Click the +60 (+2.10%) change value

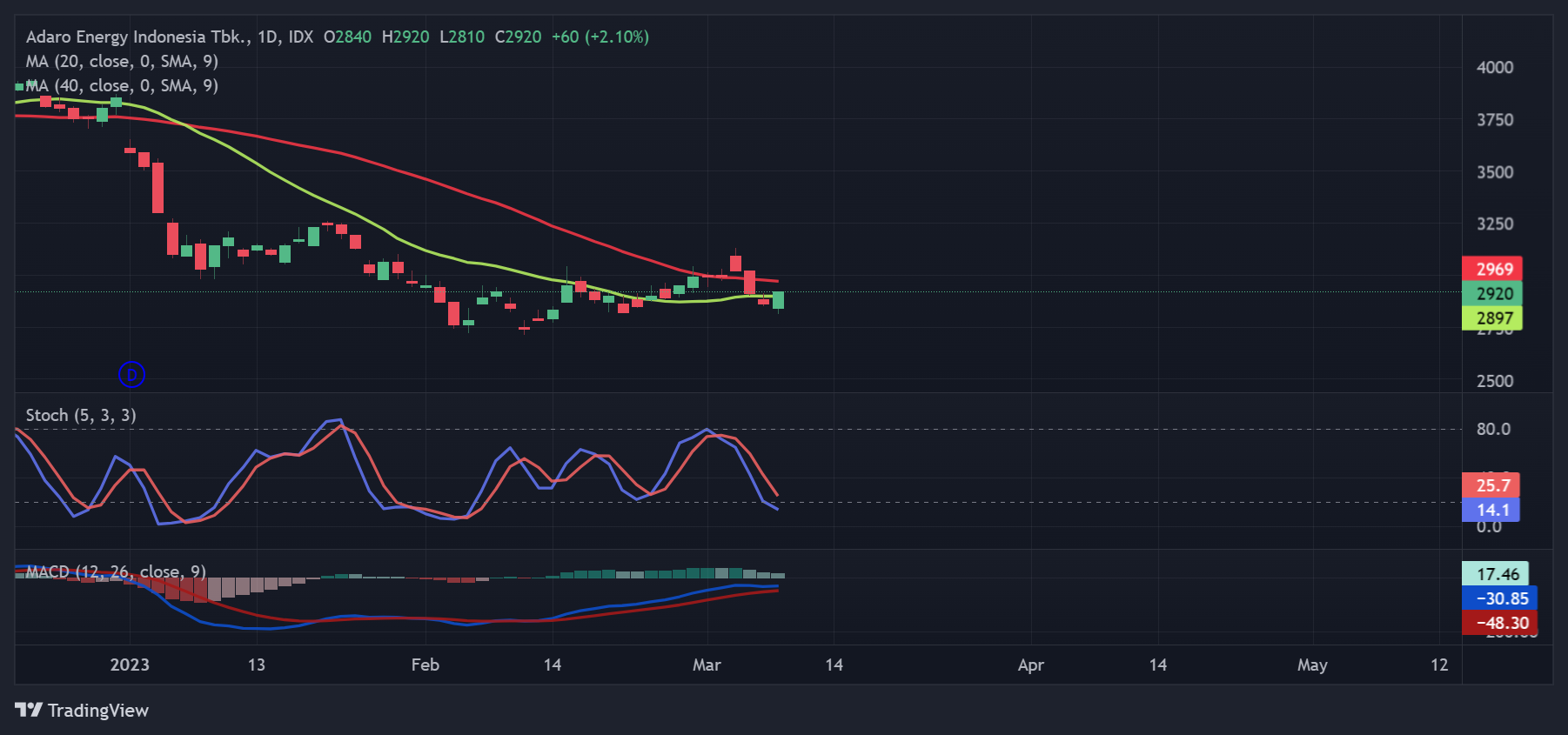600,37
